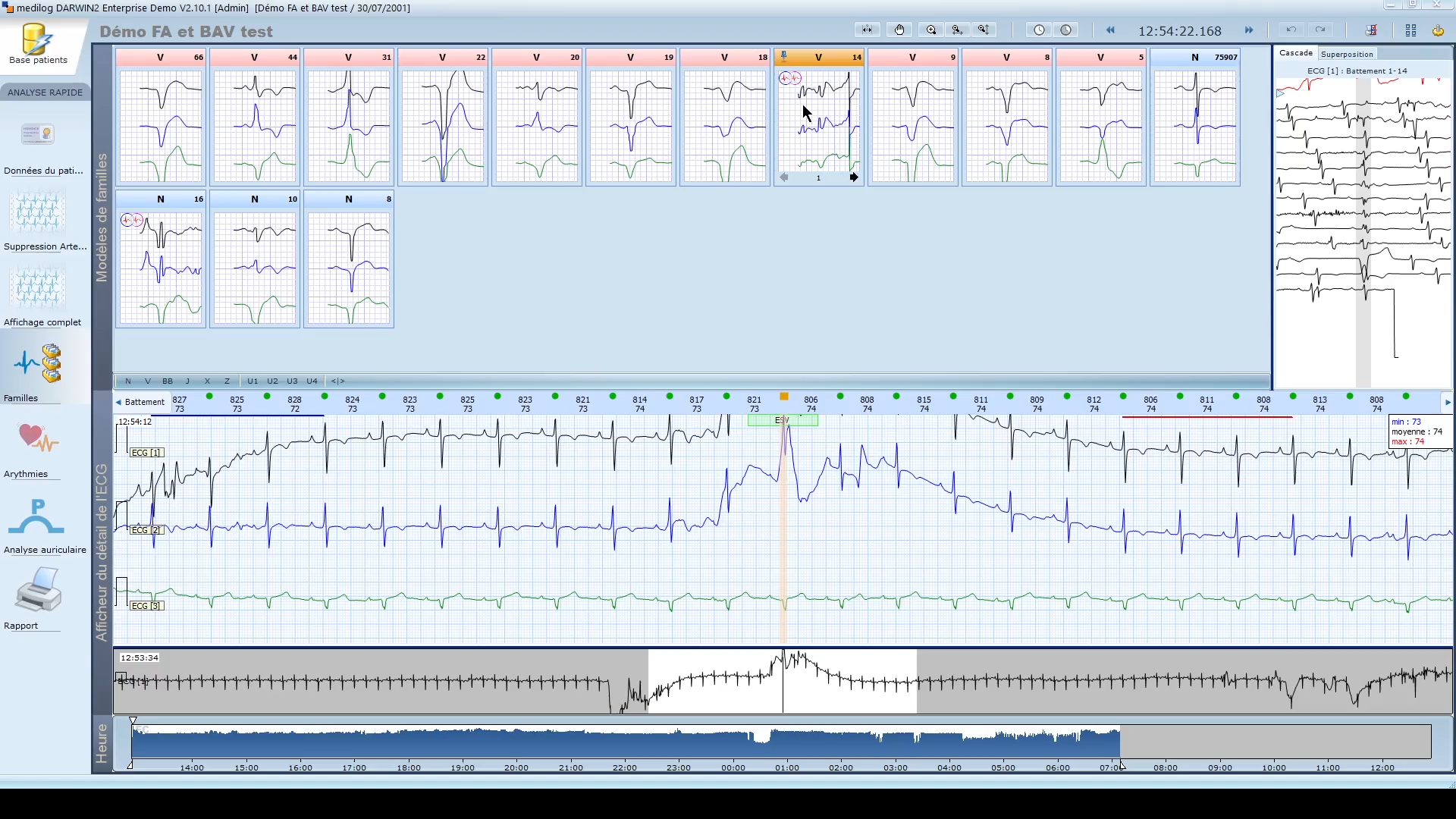Show next beat in V 14 family
This screenshot has width=1456, height=819.
(854, 177)
